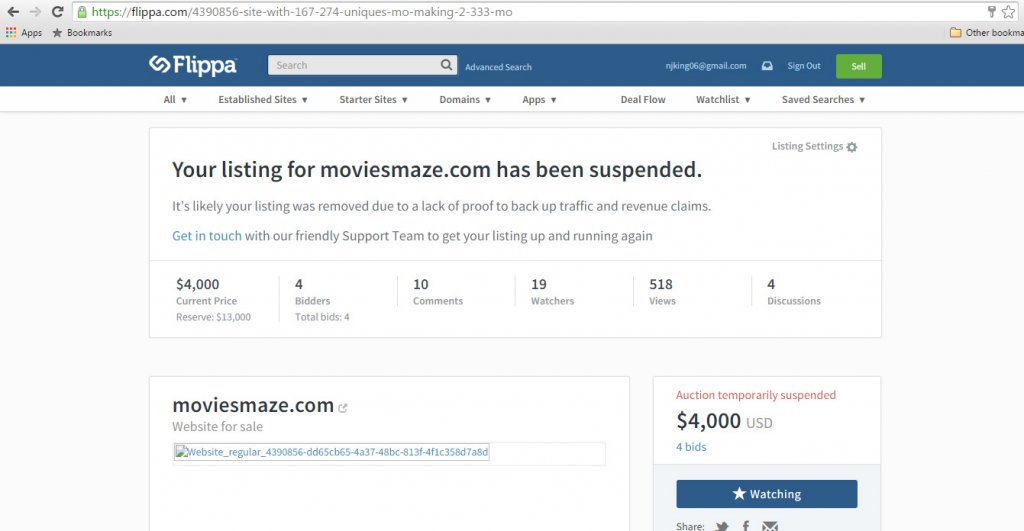Expand the Watchlist dropdown

coord(723,99)
